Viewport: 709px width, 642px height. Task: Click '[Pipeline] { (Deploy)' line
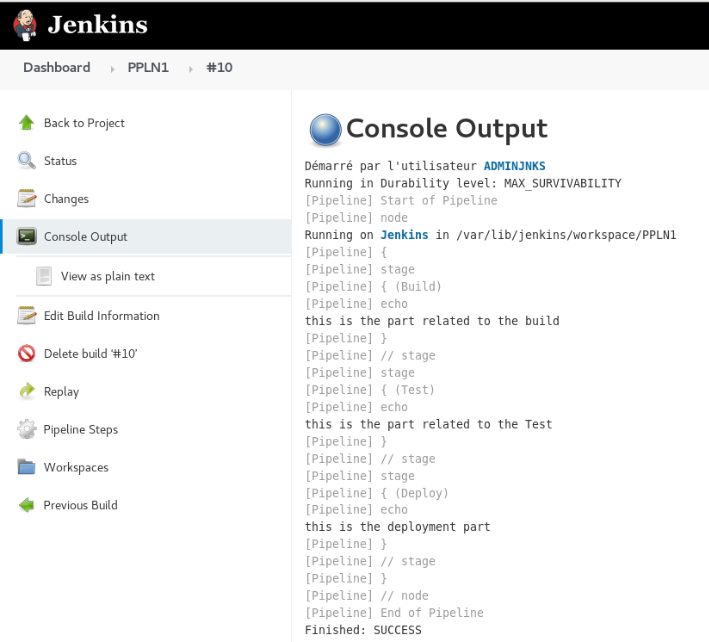(377, 493)
